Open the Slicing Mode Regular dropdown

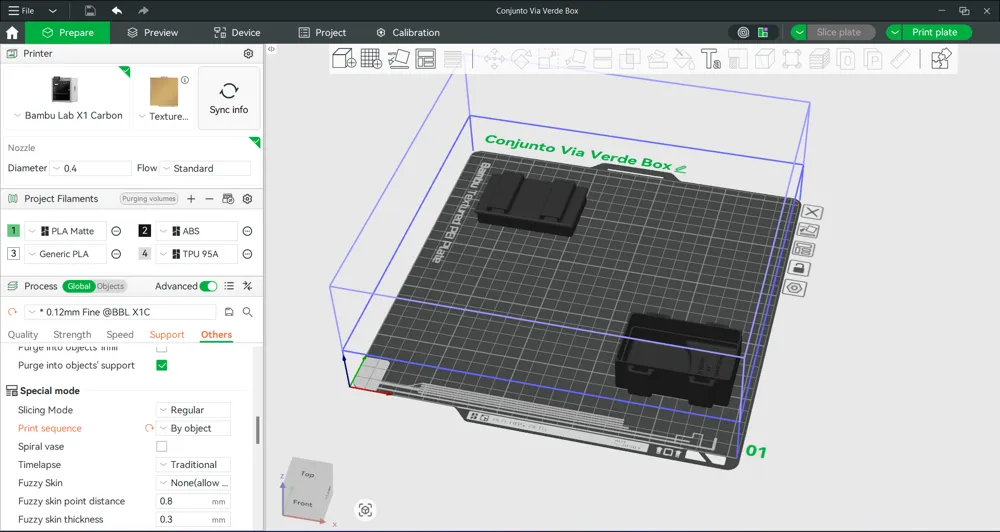(193, 410)
